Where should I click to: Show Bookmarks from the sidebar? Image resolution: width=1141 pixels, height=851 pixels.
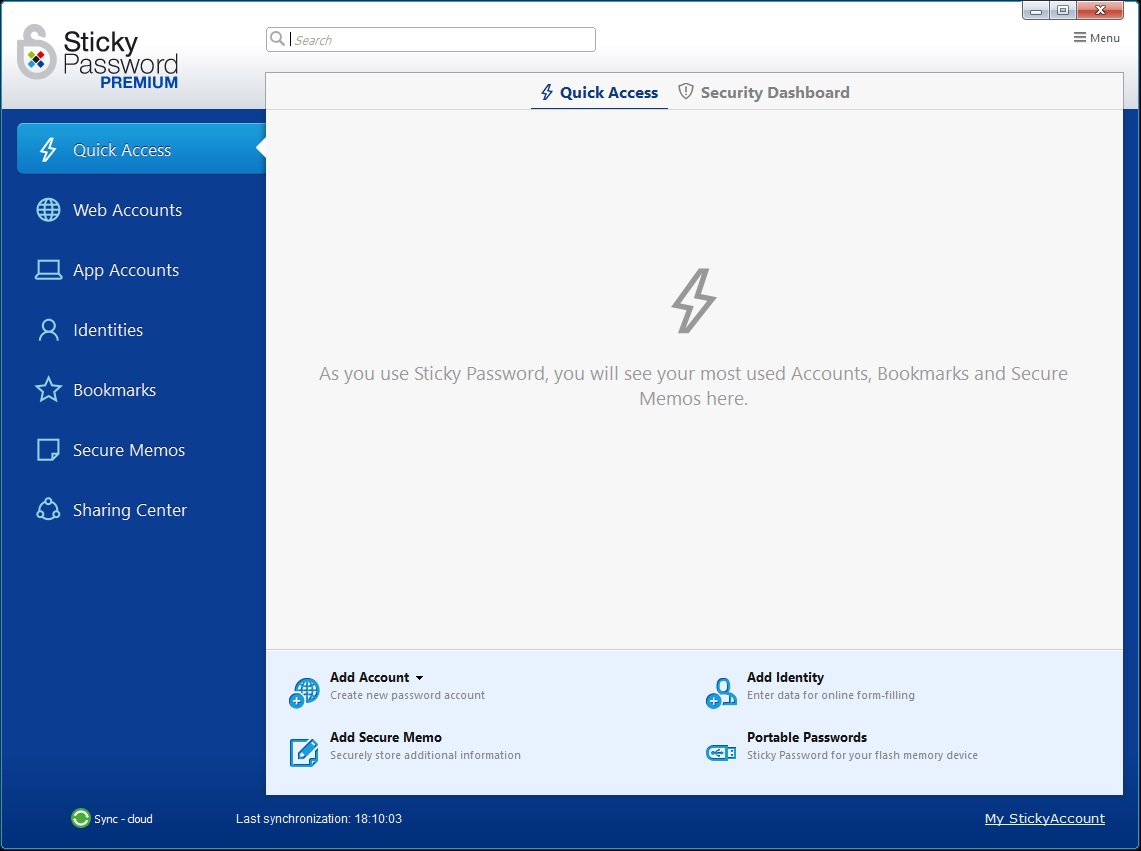pyautogui.click(x=114, y=390)
